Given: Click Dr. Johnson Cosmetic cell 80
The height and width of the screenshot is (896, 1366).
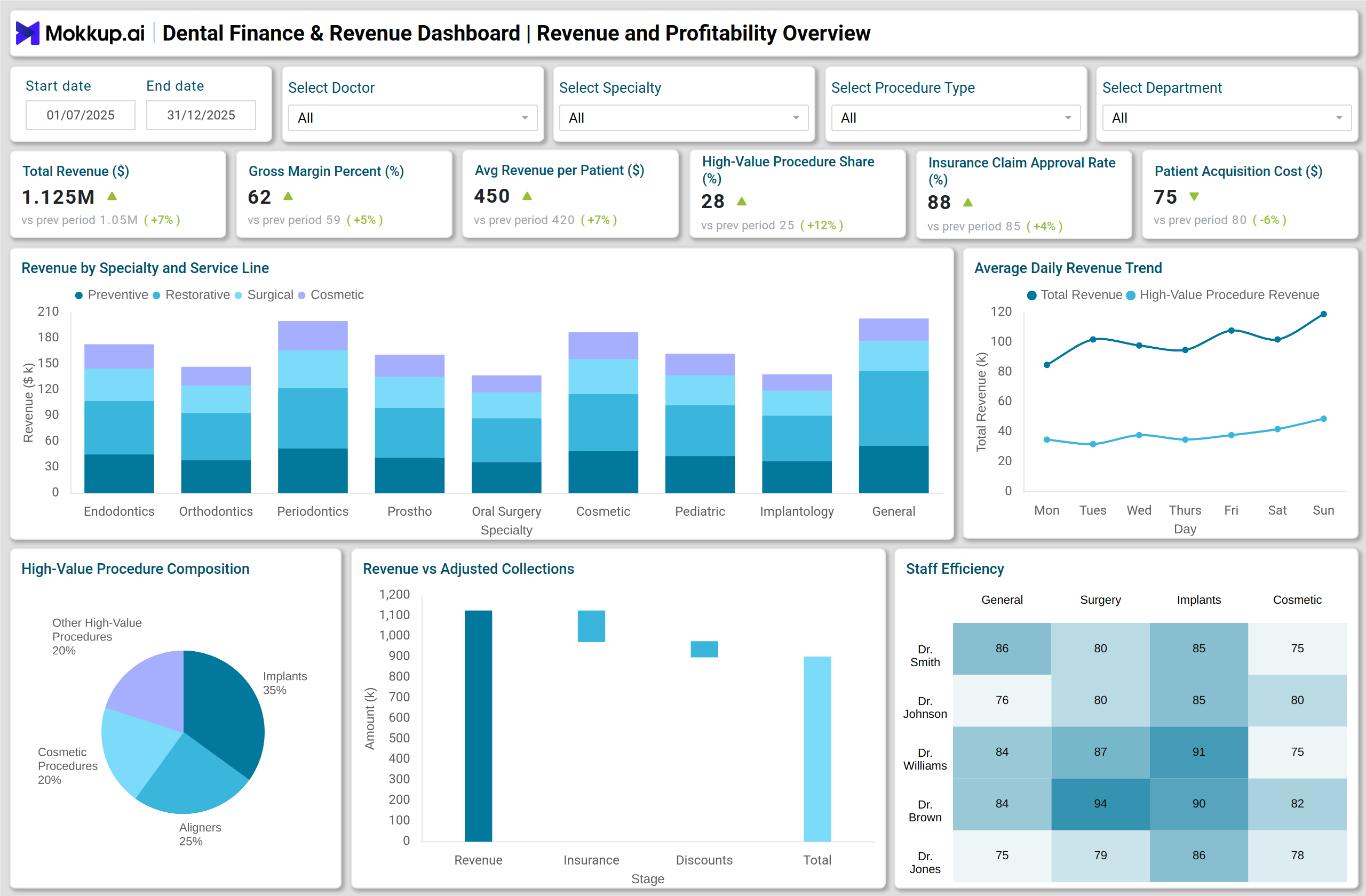Looking at the screenshot, I should pyautogui.click(x=1297, y=700).
